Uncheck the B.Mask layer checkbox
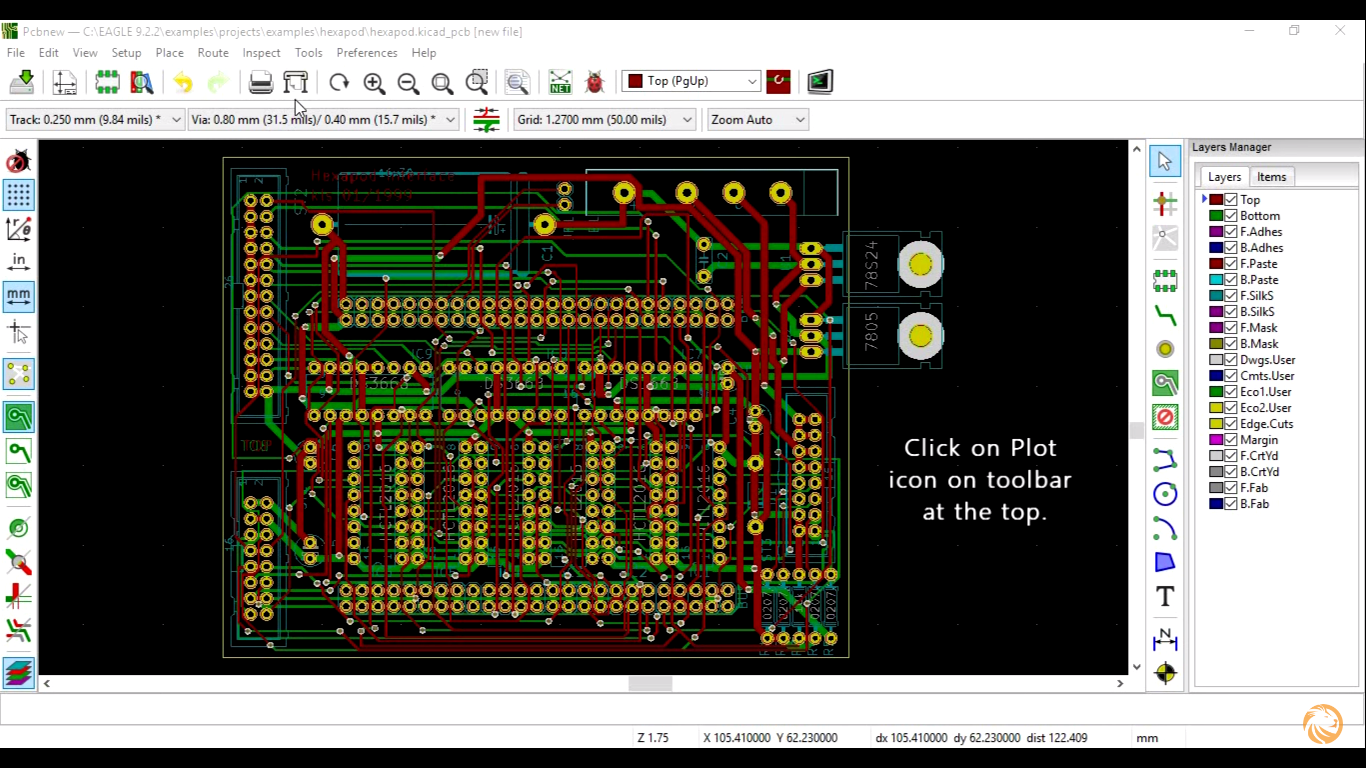The height and width of the screenshot is (768, 1366). [1231, 344]
